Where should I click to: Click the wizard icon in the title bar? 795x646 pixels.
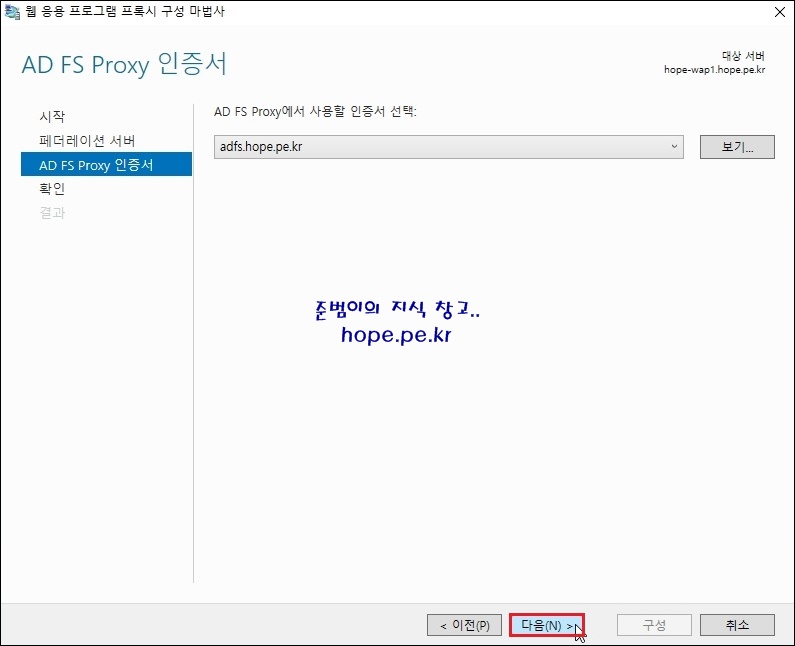point(12,12)
